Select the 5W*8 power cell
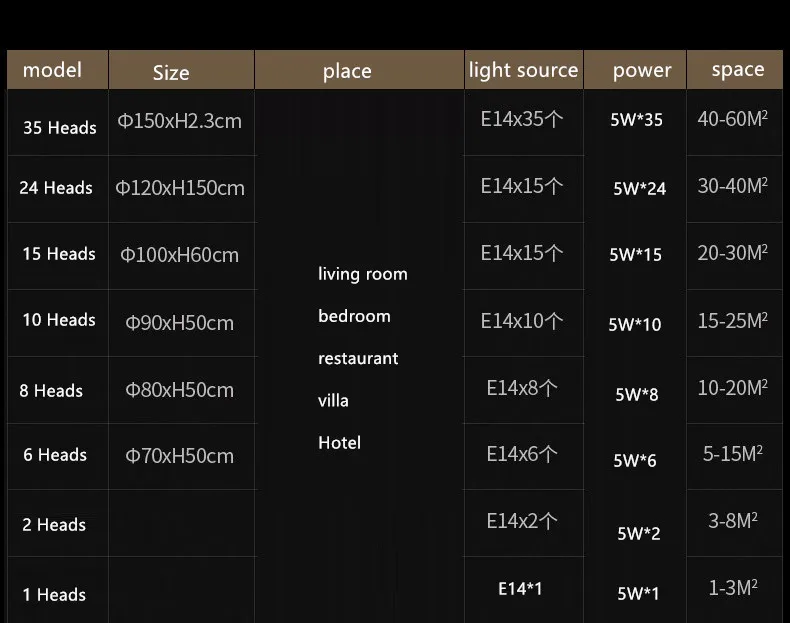This screenshot has width=790, height=623. (637, 394)
